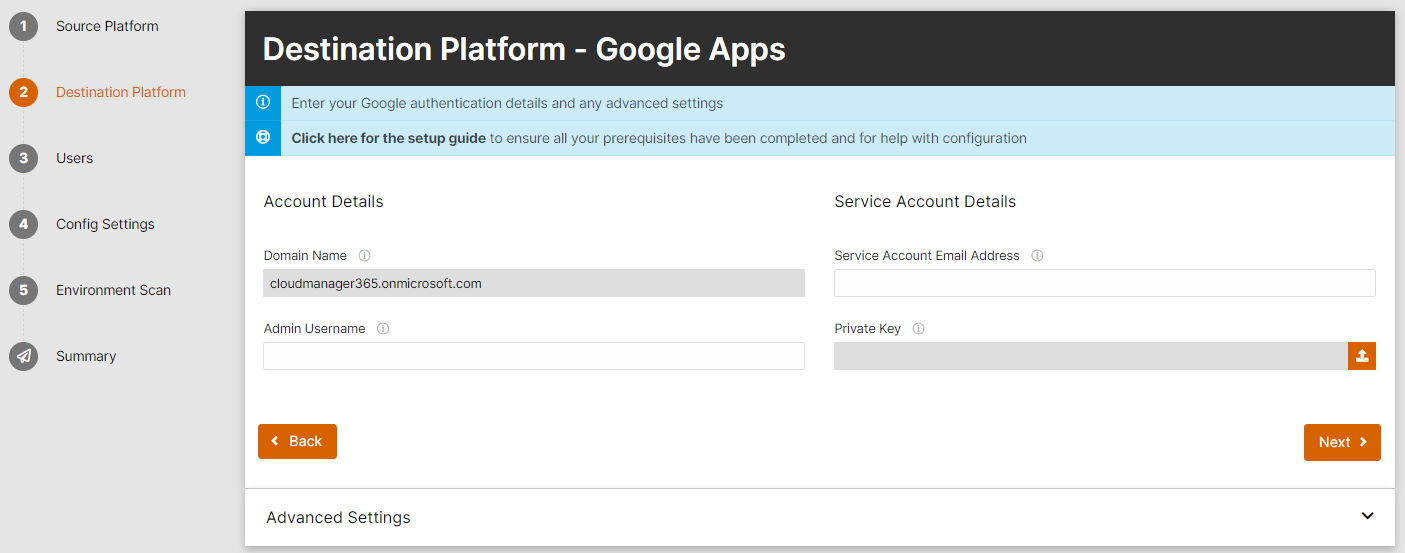1405x553 pixels.
Task: Click the Account Details heading
Action: [x=324, y=202]
